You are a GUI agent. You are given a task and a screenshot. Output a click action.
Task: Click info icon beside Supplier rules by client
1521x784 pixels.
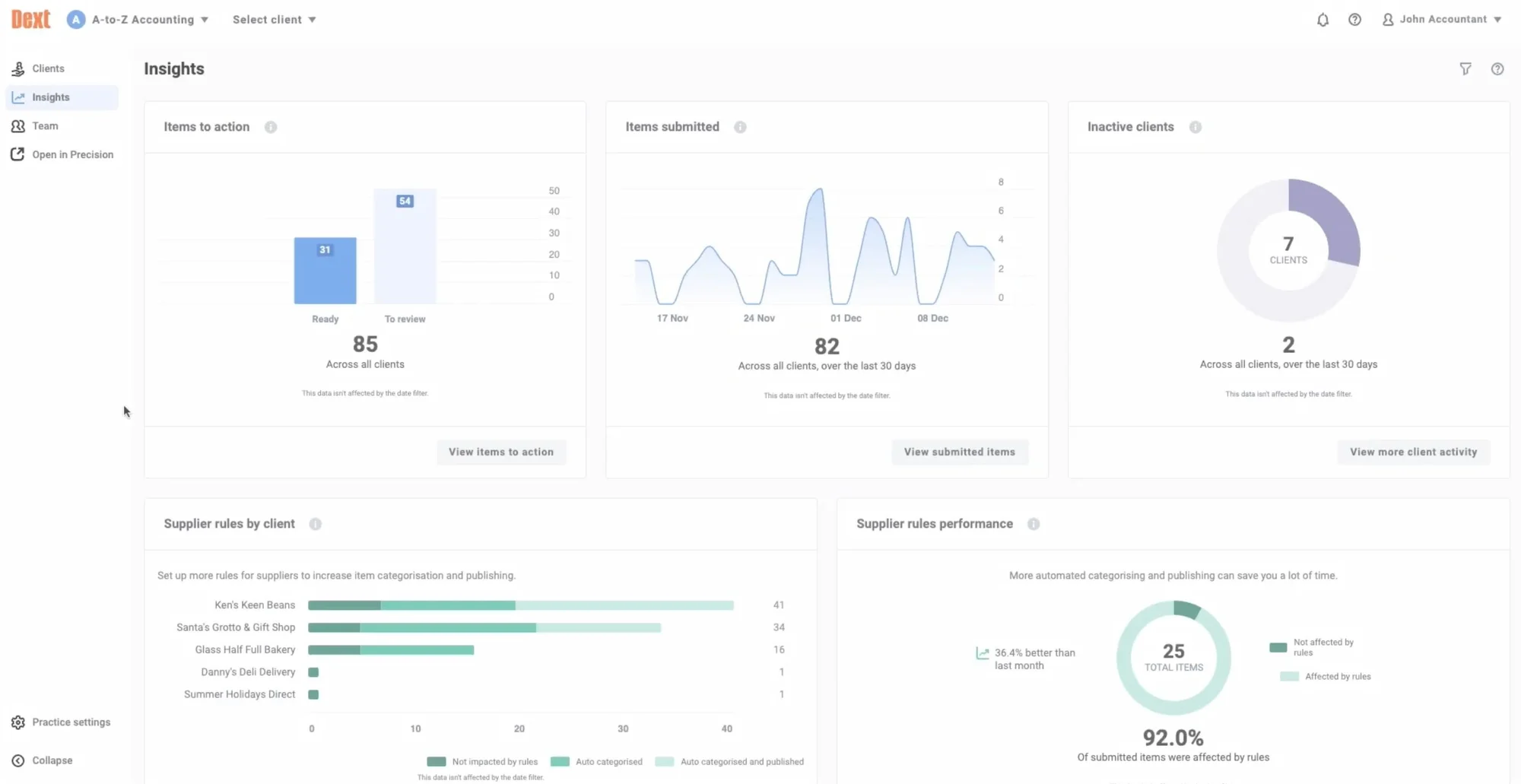click(315, 524)
